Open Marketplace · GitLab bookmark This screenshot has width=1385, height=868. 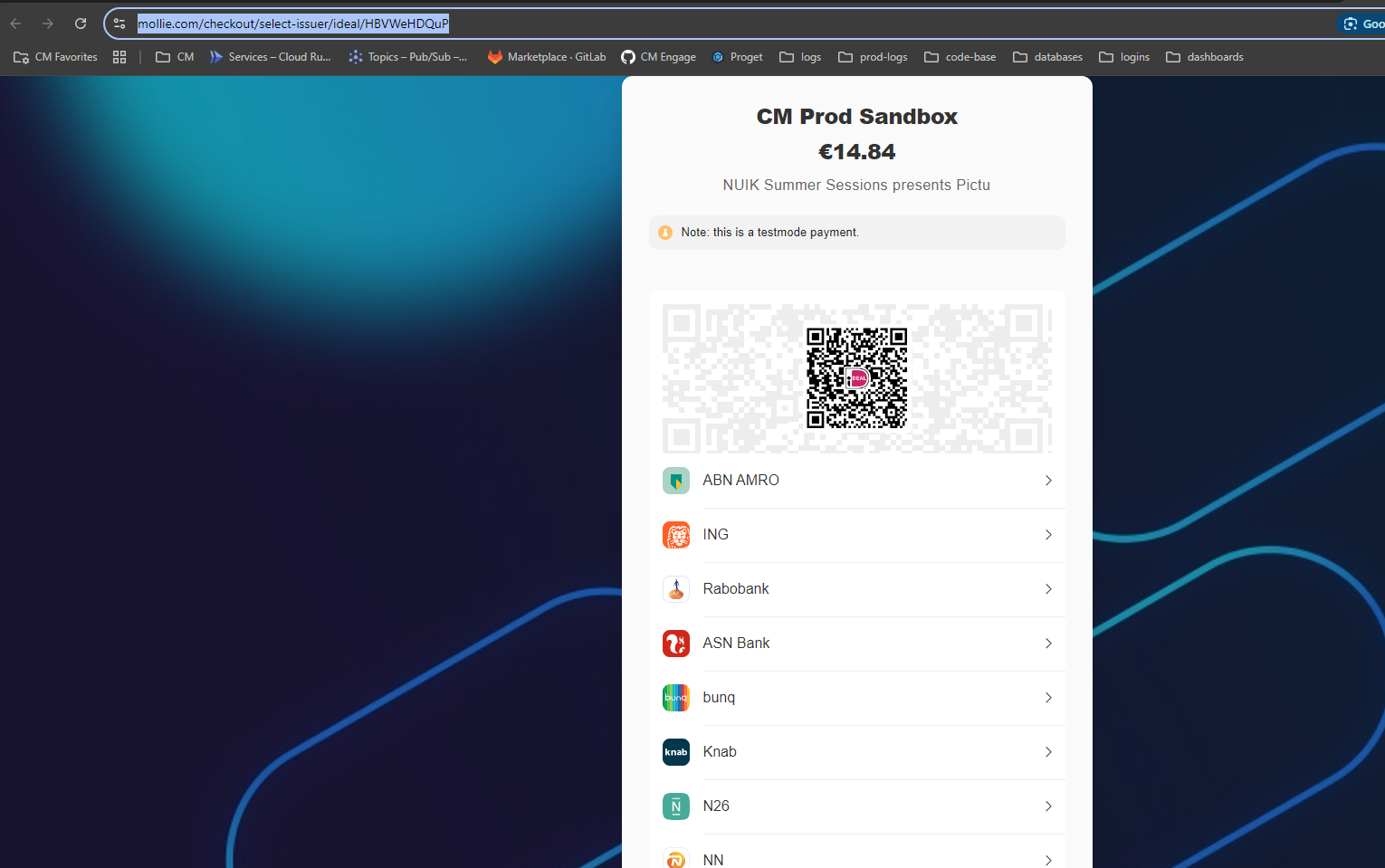[547, 57]
